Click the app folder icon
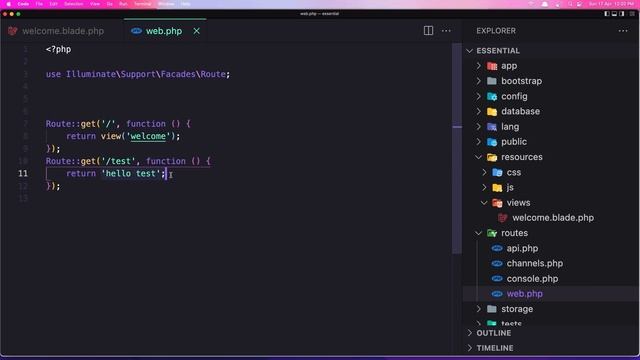 tap(492, 66)
